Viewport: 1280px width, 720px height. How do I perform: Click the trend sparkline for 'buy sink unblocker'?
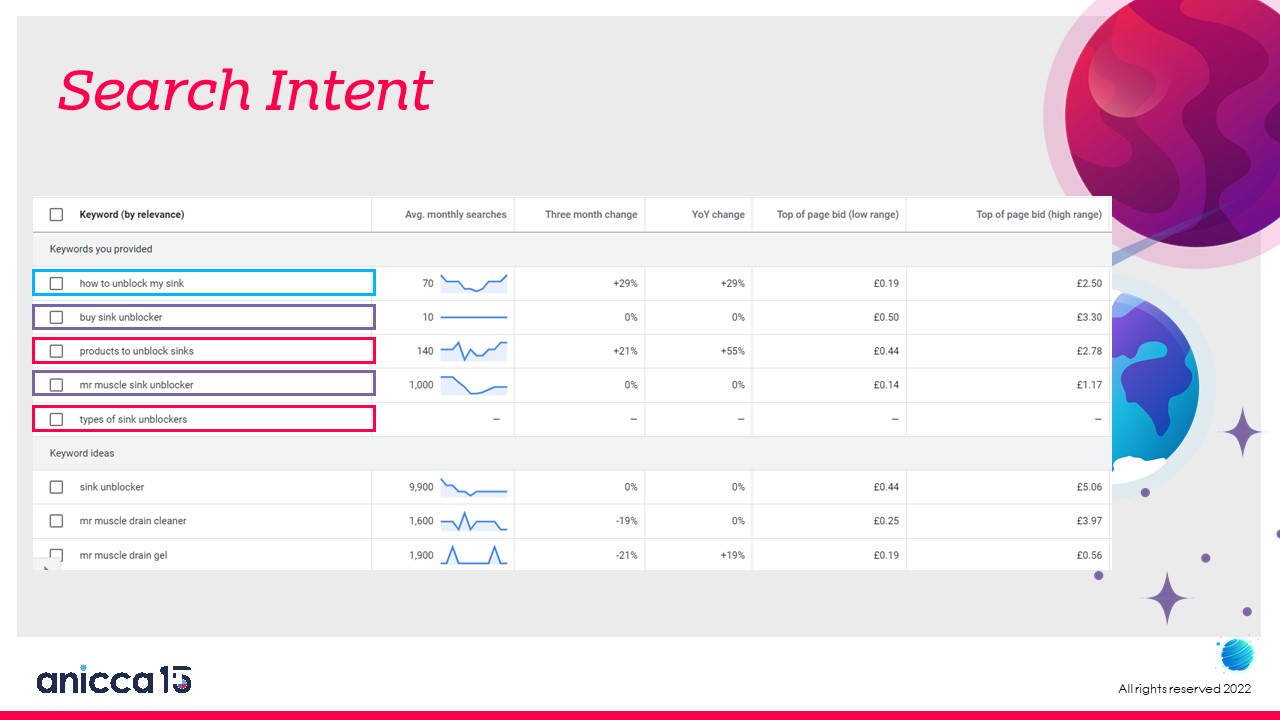474,317
